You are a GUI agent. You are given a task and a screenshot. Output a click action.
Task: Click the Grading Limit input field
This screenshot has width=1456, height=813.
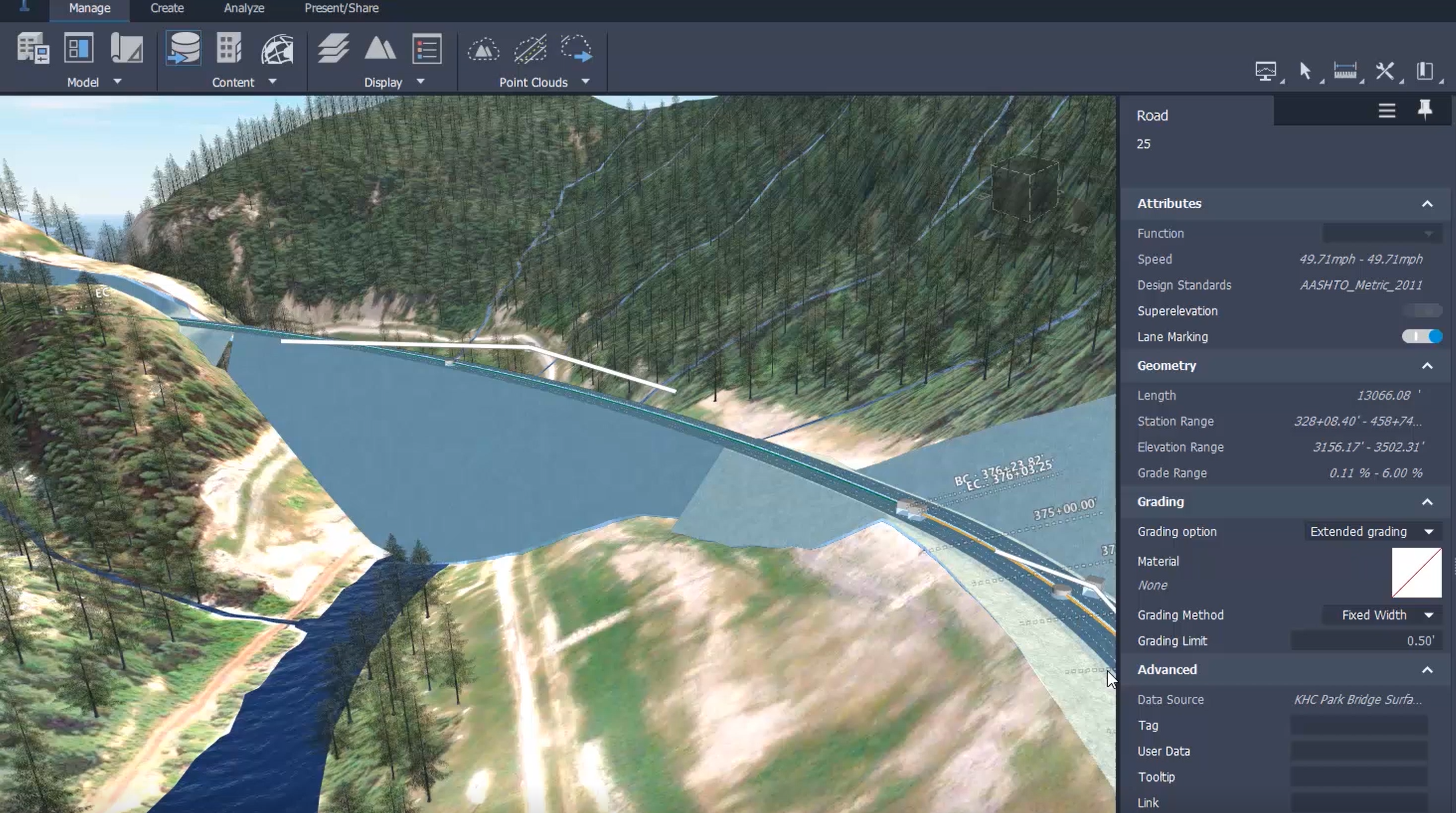1366,641
